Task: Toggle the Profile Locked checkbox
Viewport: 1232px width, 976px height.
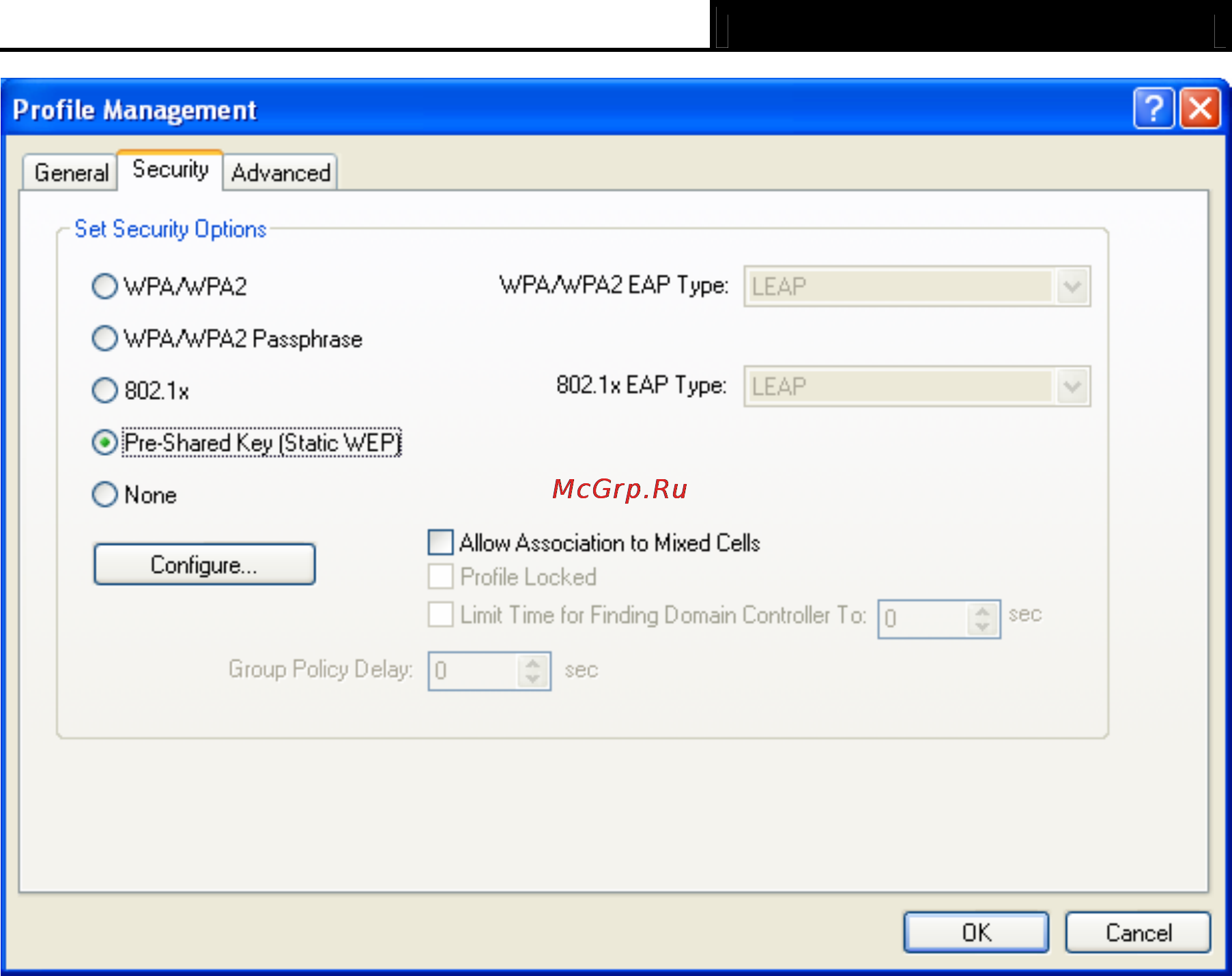Action: tap(440, 576)
